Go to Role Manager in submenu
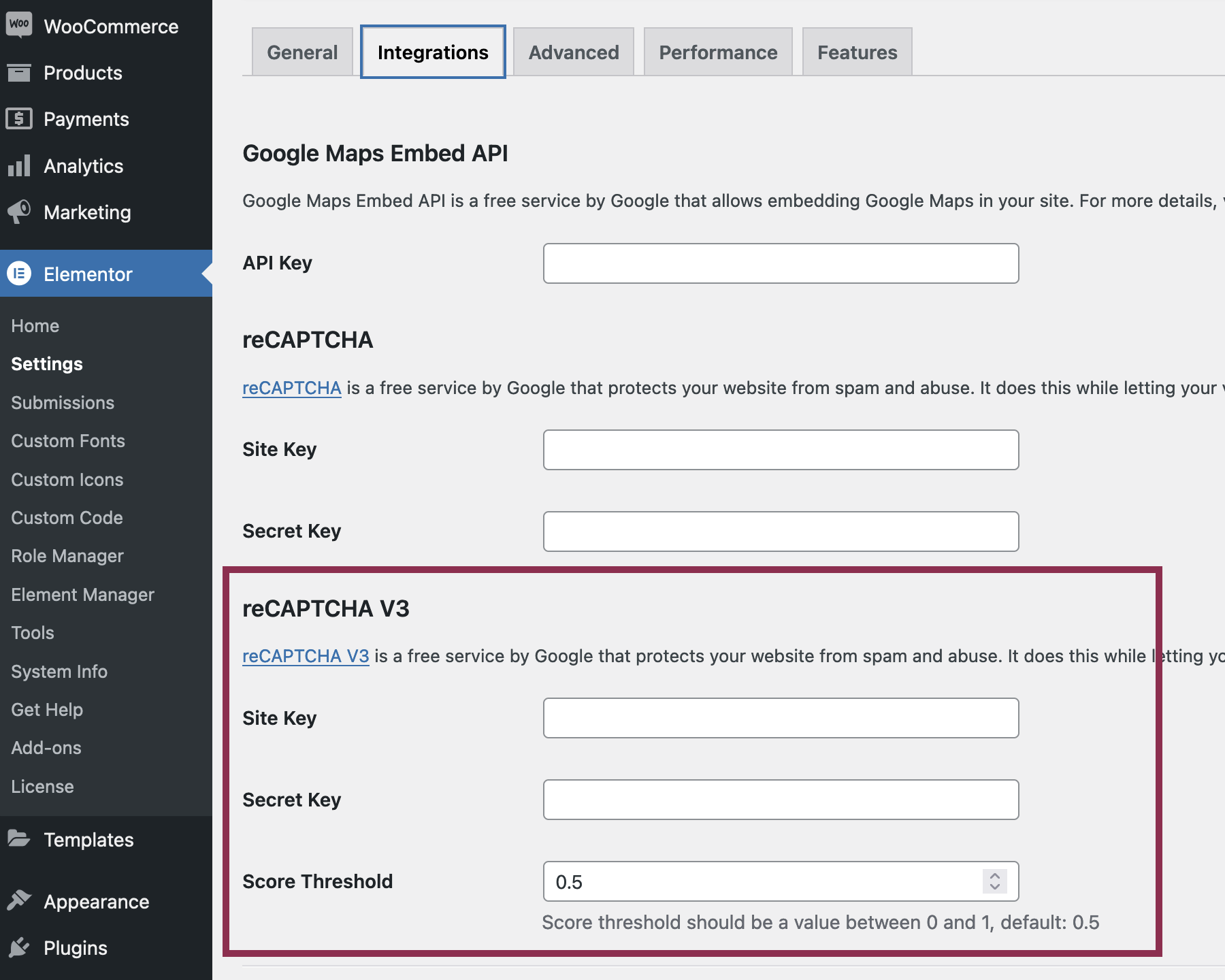 pos(67,556)
